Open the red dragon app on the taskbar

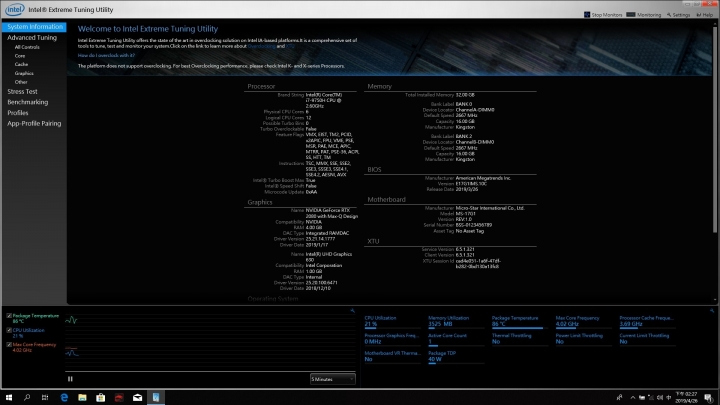[119, 398]
